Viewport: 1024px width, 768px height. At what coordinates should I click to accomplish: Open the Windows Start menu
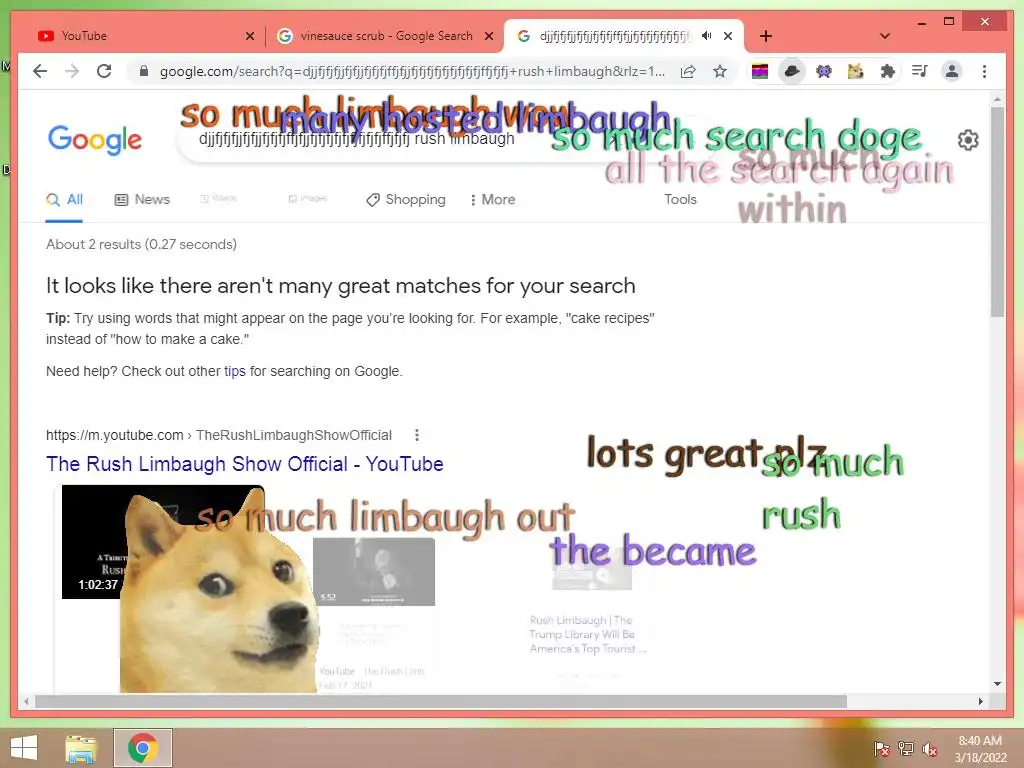tap(24, 748)
